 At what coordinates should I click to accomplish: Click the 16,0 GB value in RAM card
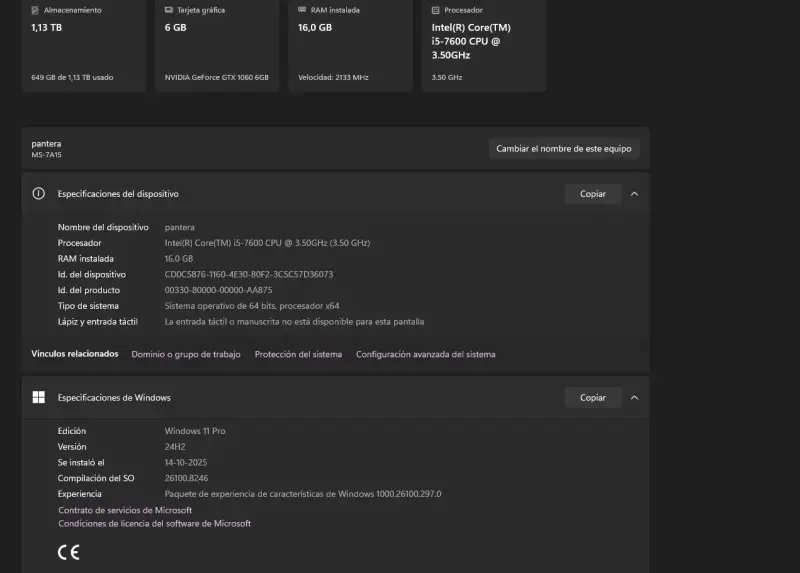click(315, 28)
